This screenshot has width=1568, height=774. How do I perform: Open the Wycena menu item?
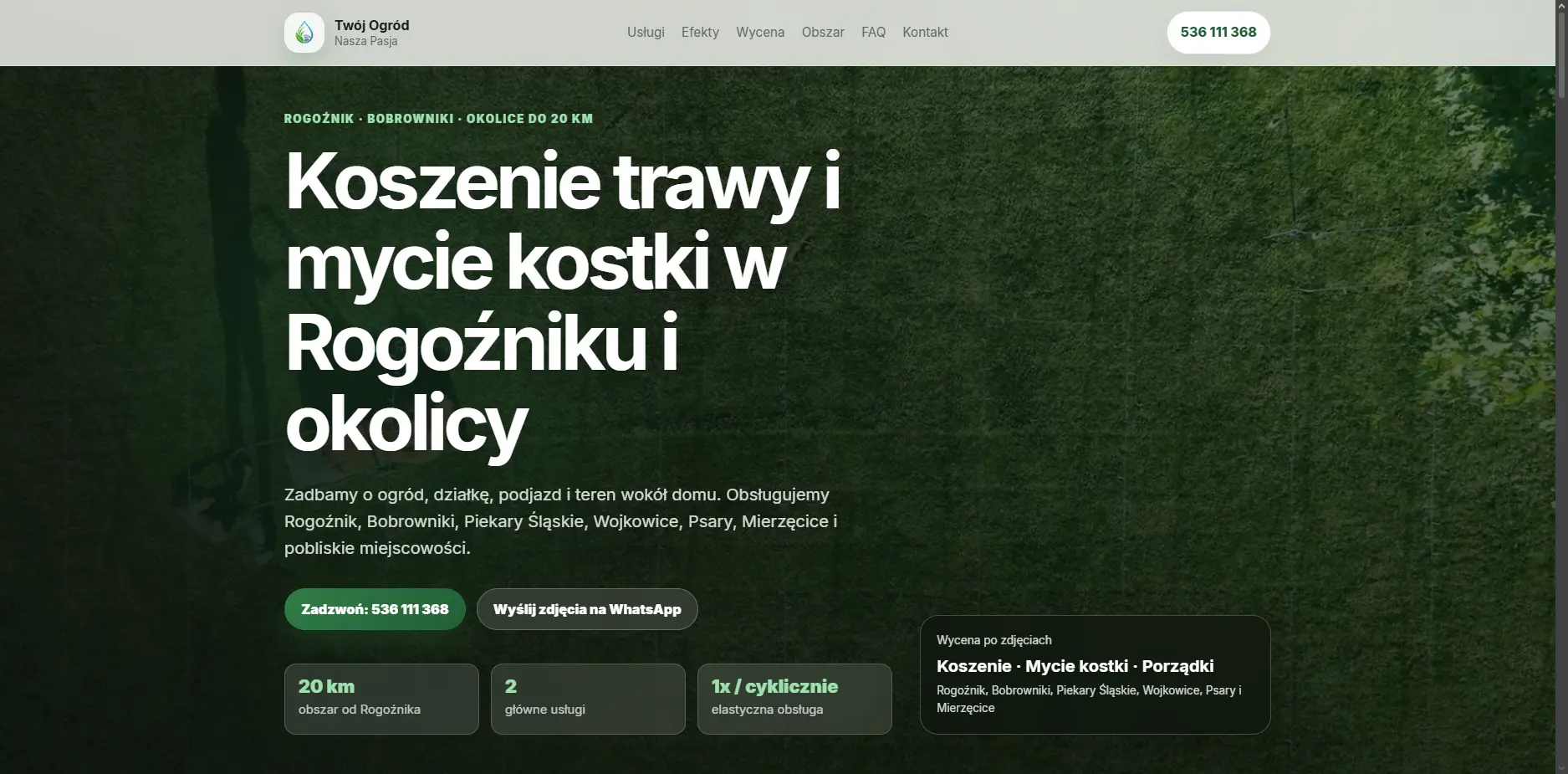[760, 32]
